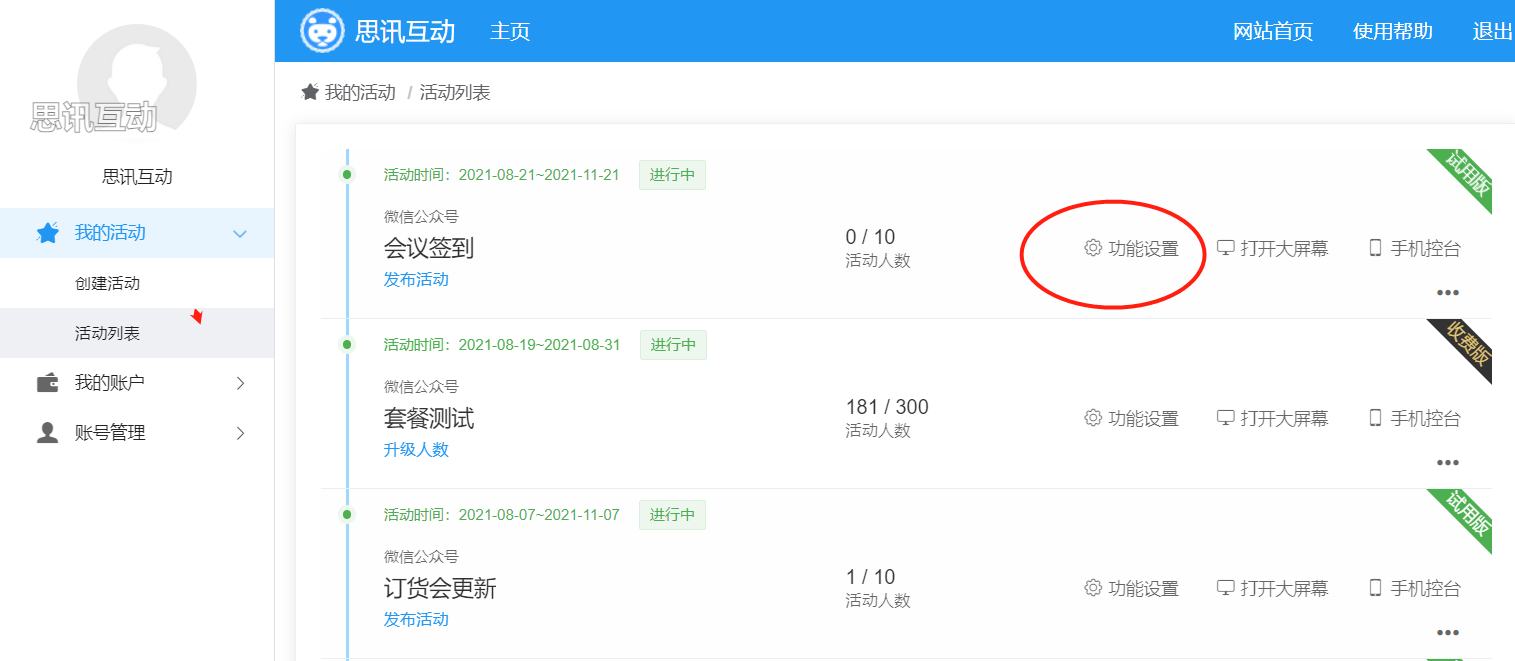Open 网站首页 in the header
Image resolution: width=1515 pixels, height=661 pixels.
coord(1273,31)
